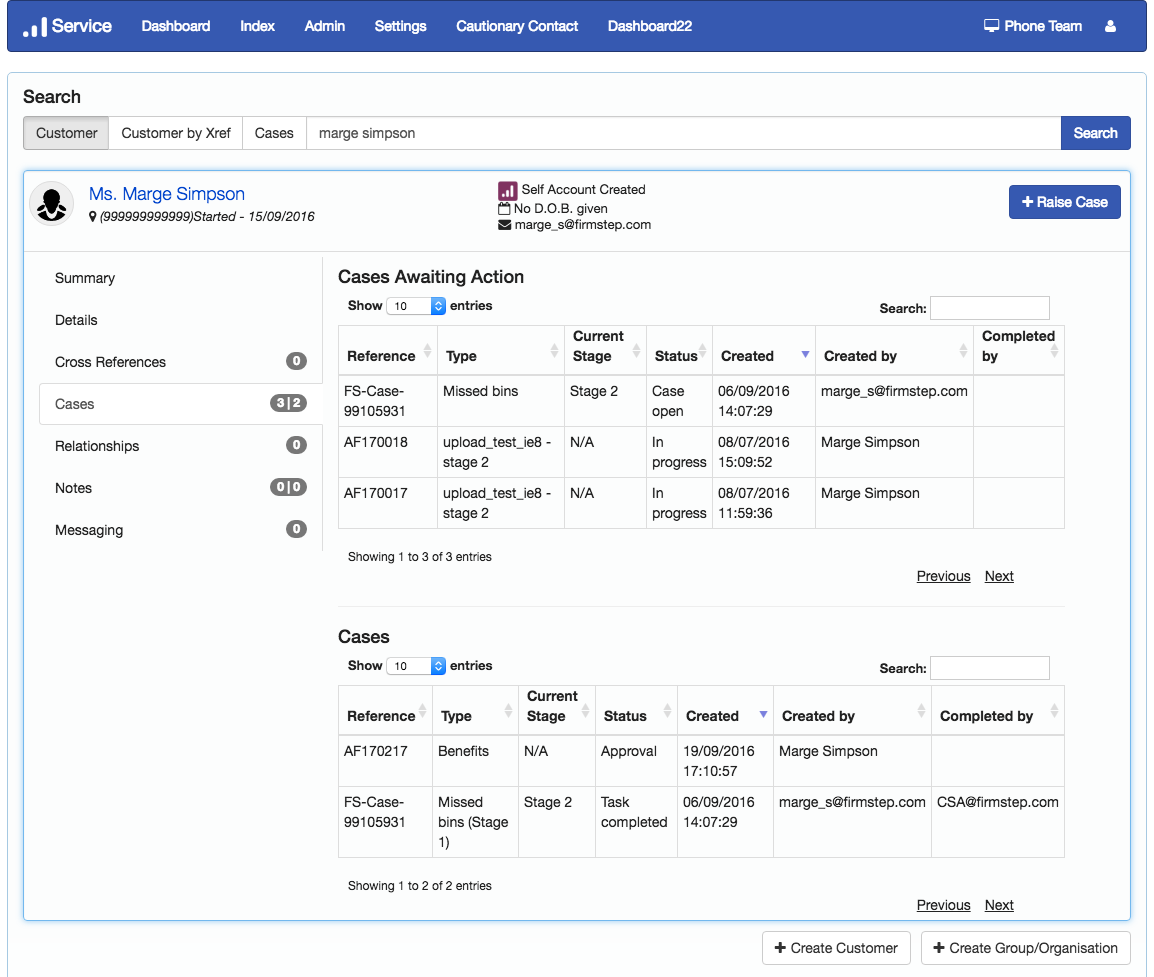Sort lower Cases table by Type
1154x977 pixels.
coord(475,711)
